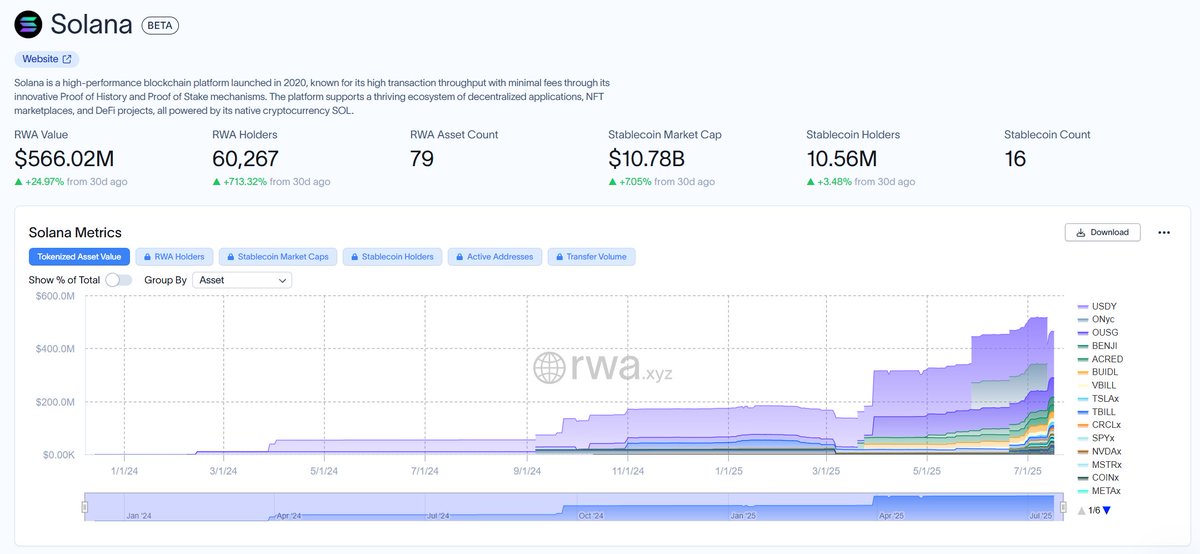
Task: Click the $400.0M y-axis label
Action: click(55, 349)
